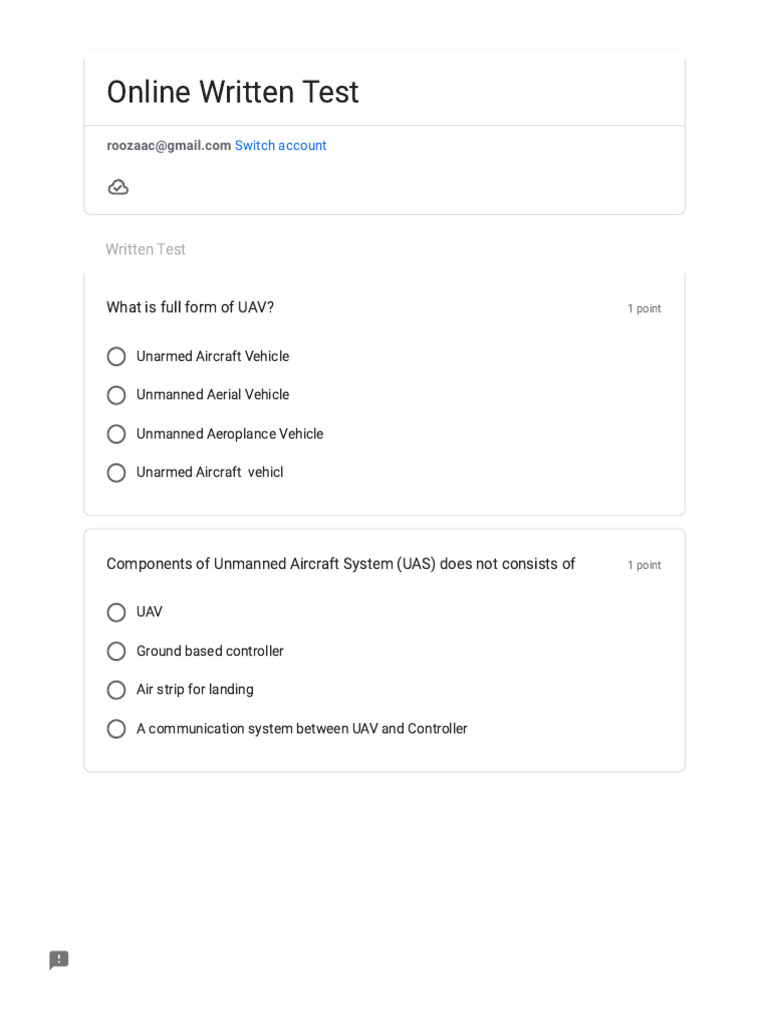768x1024 pixels.
Task: Click the report problem feedback icon
Action: [59, 960]
